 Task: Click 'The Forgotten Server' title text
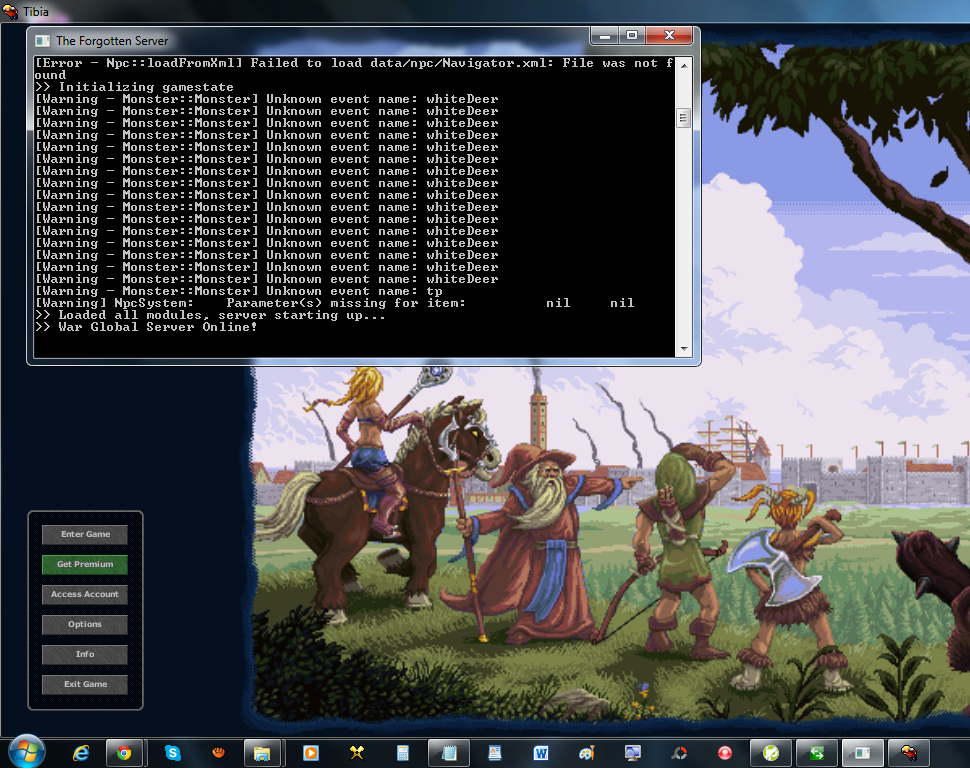tap(112, 41)
